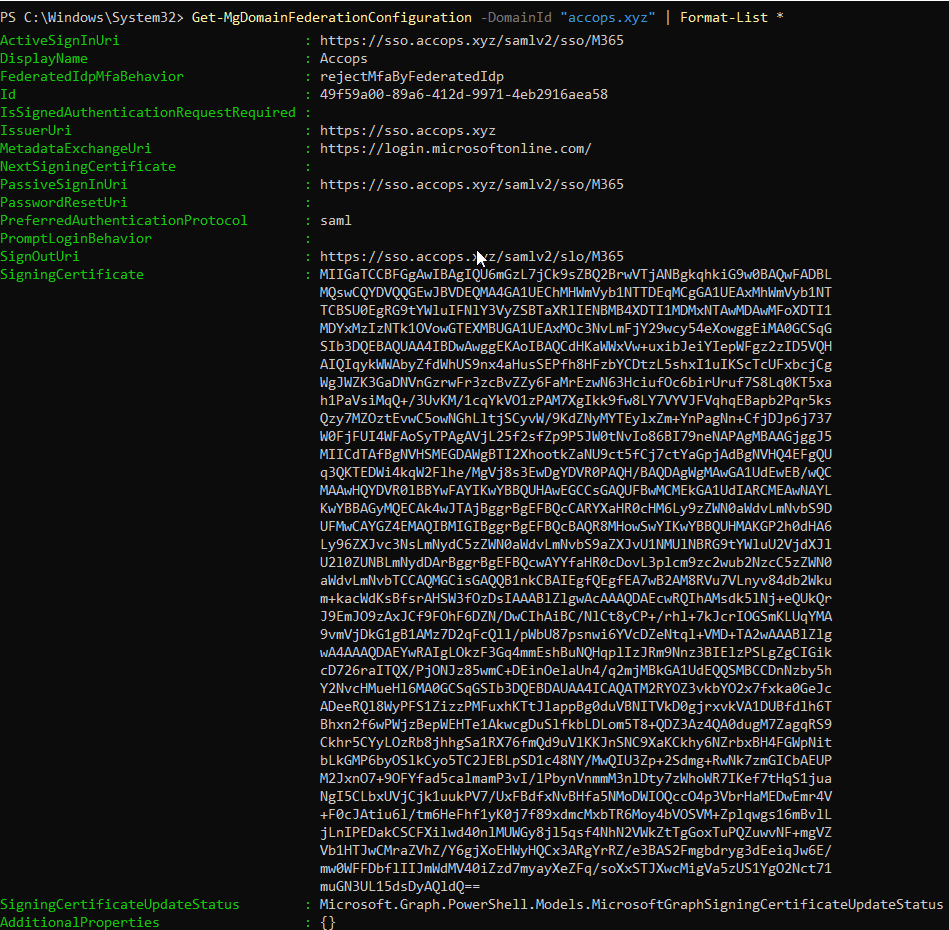
Task: Click the SigningCertificate property label
Action: pyautogui.click(x=72, y=275)
